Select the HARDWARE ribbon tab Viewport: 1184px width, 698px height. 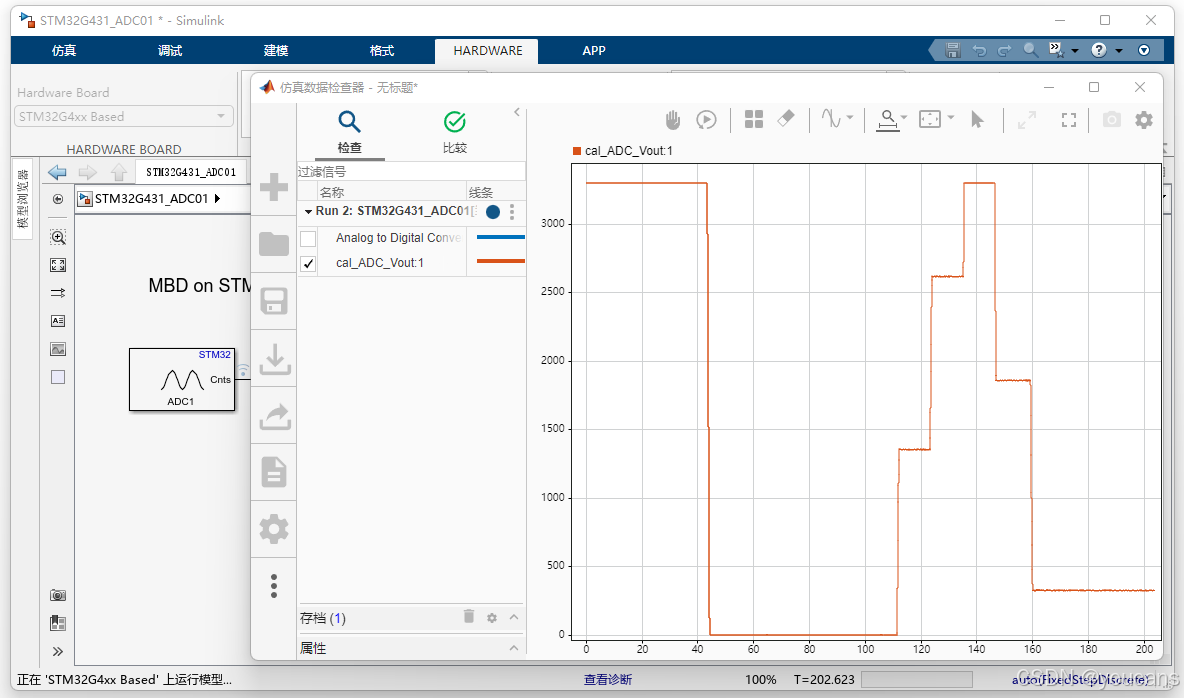(x=487, y=51)
